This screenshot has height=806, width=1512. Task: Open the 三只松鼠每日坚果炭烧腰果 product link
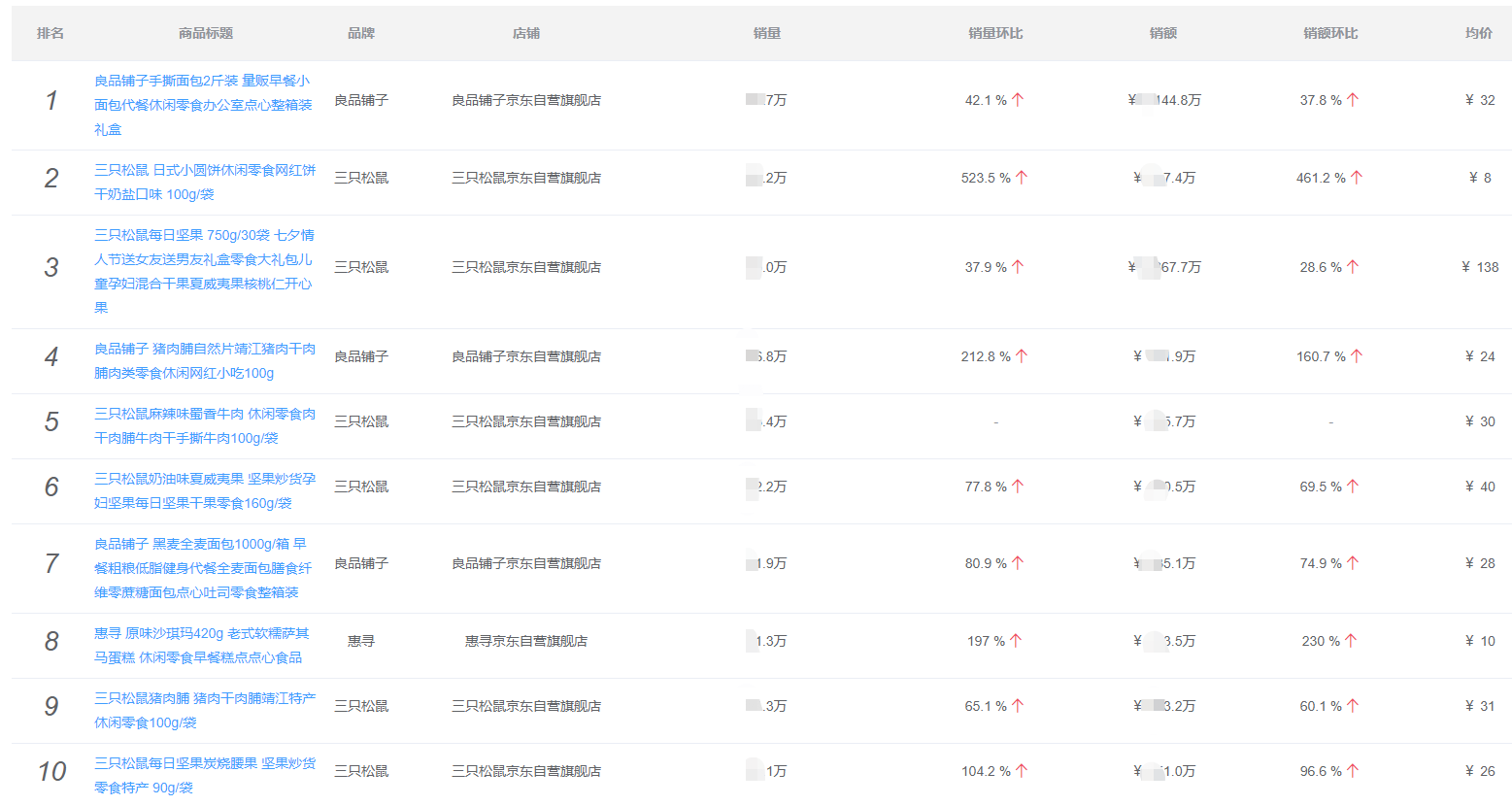click(x=205, y=775)
